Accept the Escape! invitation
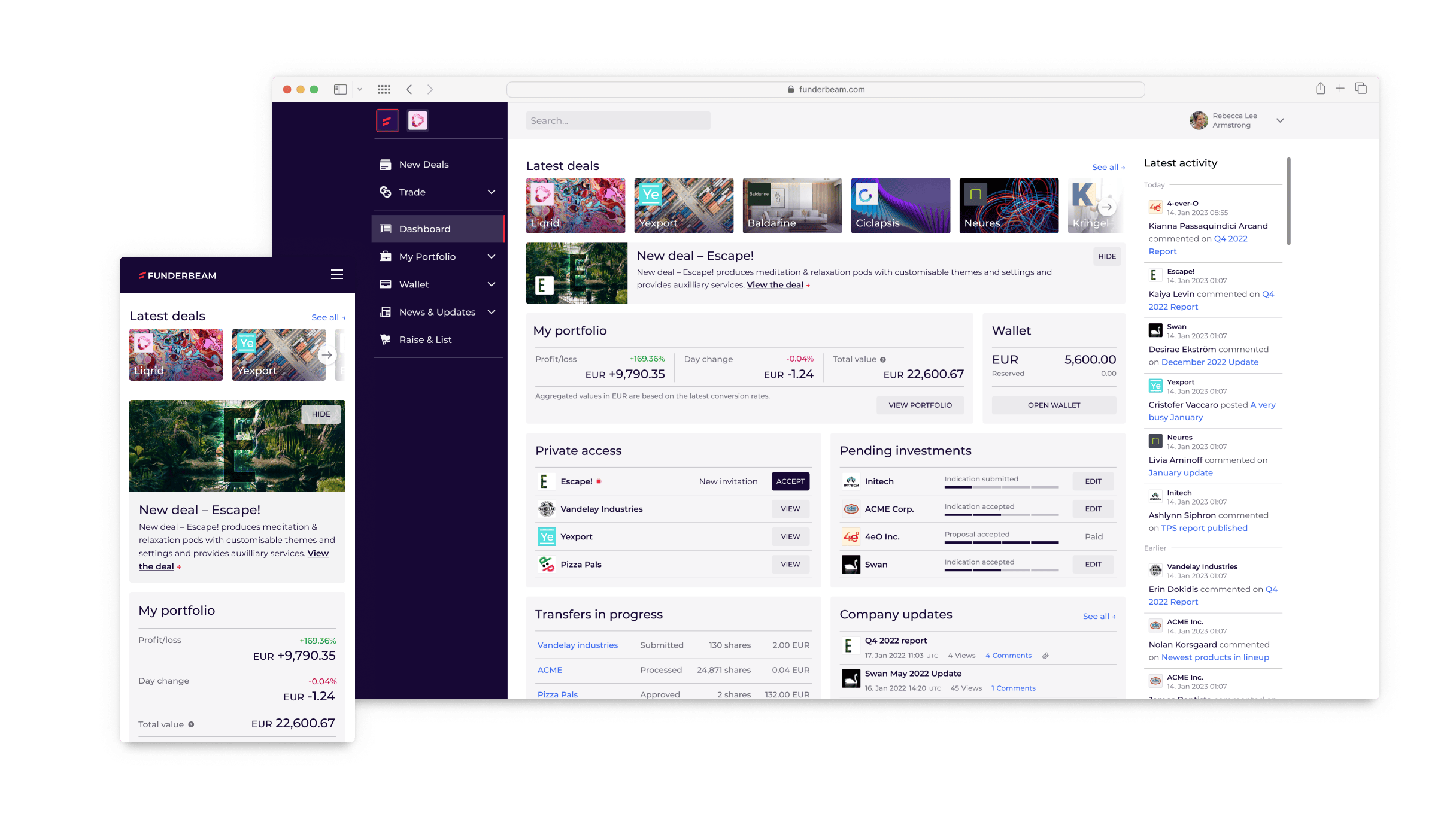This screenshot has height=819, width=1456. [x=790, y=481]
